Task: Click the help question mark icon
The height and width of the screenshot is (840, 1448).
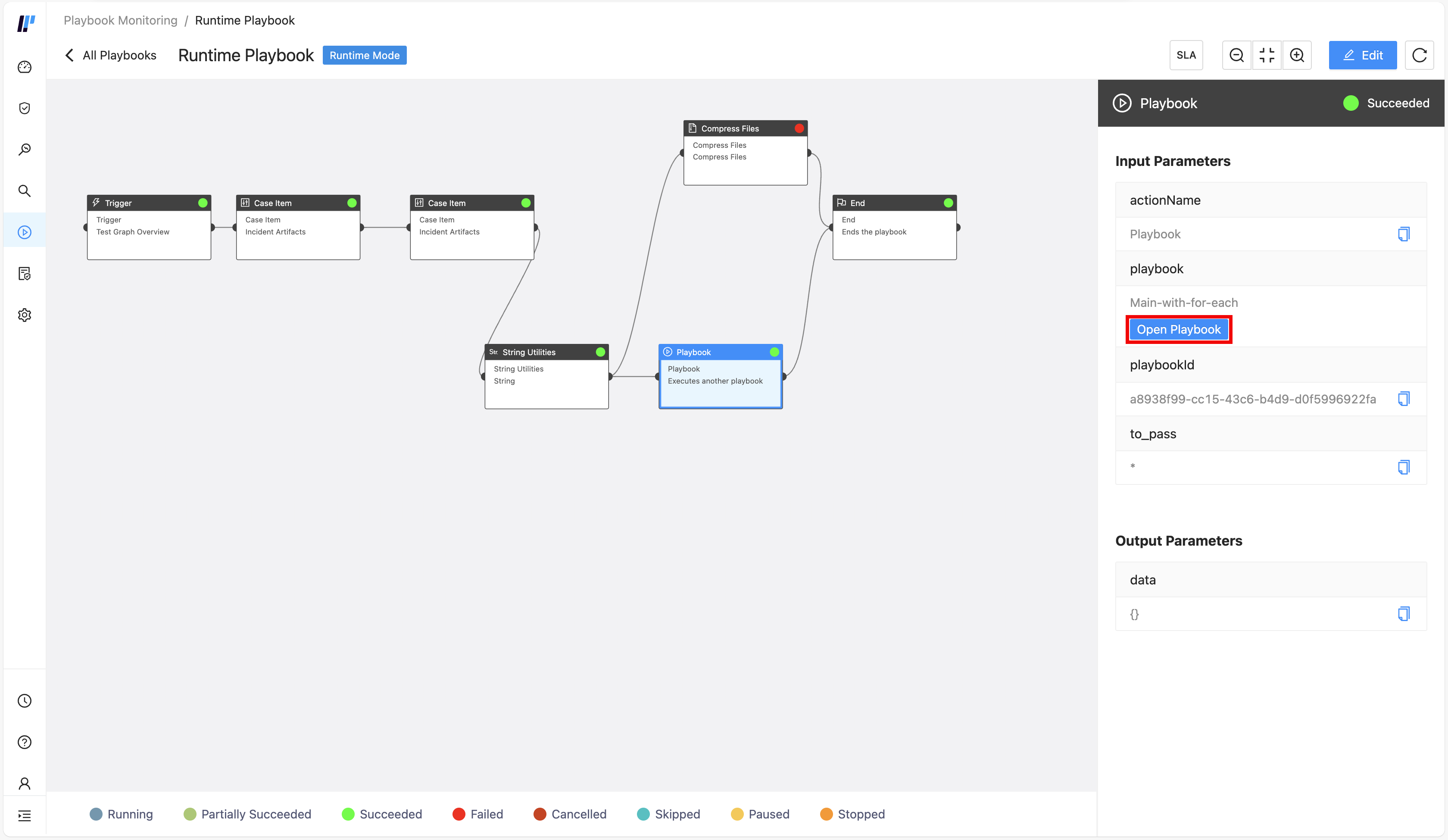Action: click(x=24, y=742)
